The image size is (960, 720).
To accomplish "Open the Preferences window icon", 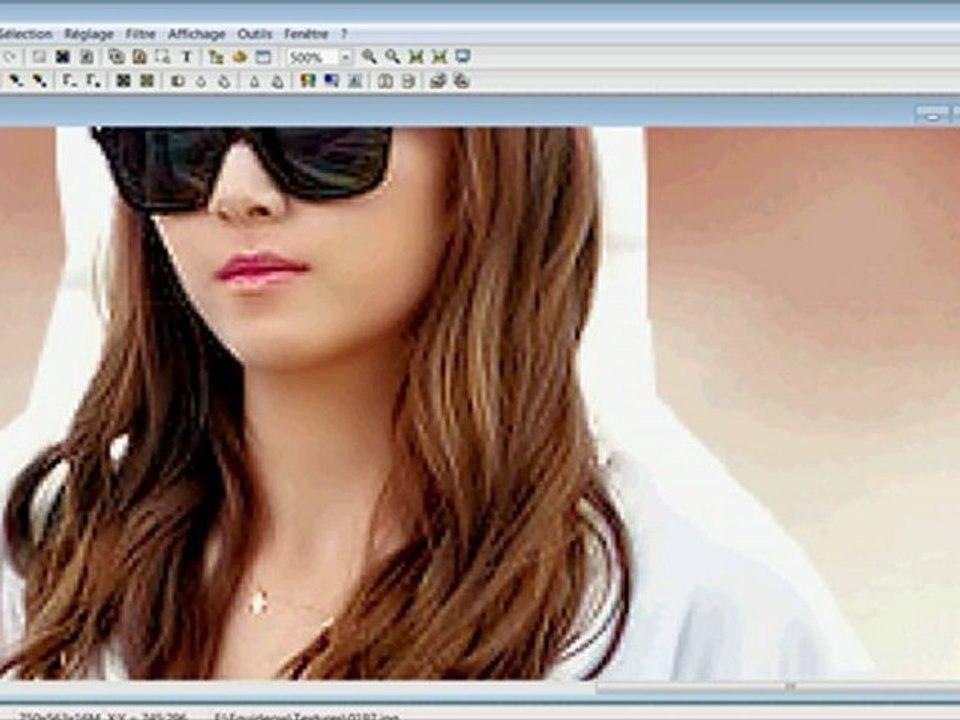I will (x=263, y=58).
